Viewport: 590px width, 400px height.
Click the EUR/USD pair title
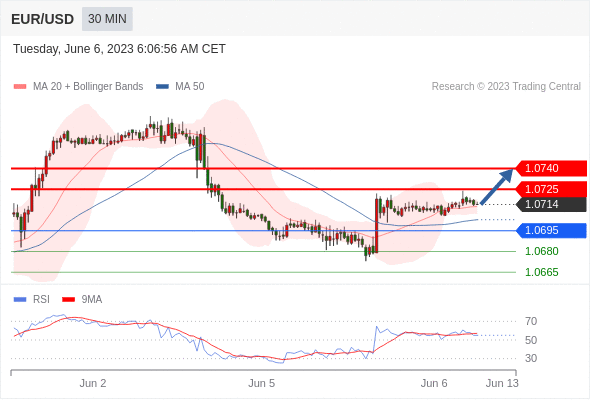coord(42,19)
